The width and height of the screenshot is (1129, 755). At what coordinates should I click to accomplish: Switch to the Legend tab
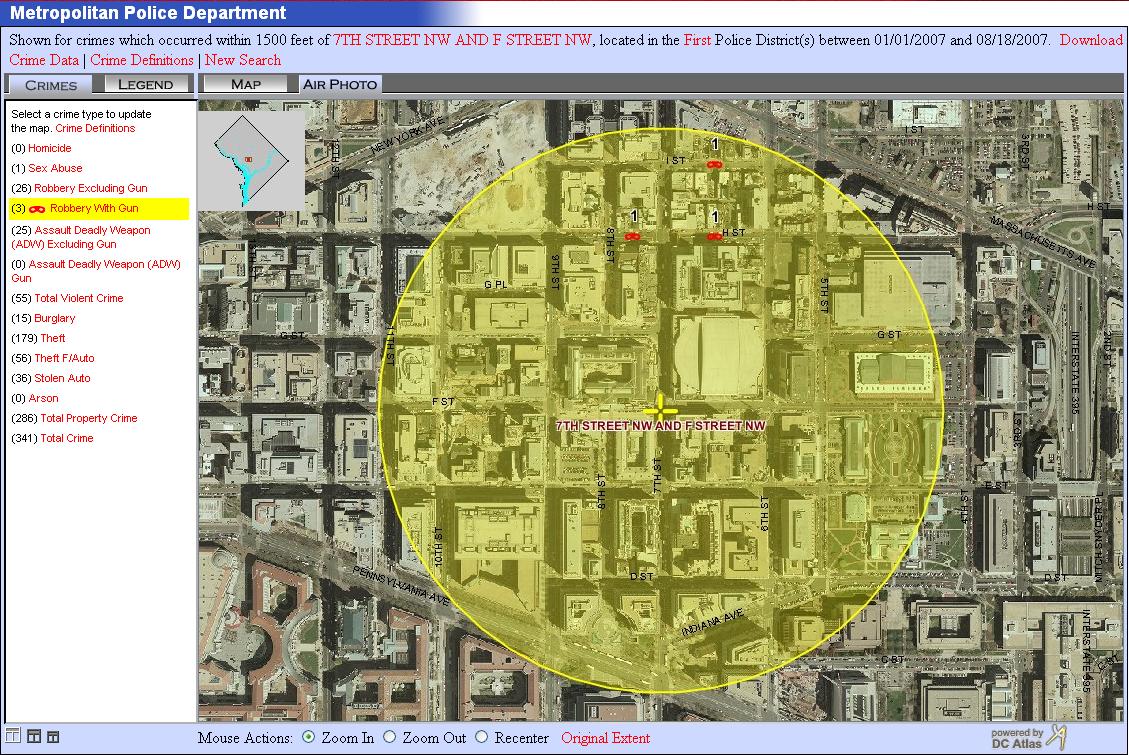tap(146, 84)
